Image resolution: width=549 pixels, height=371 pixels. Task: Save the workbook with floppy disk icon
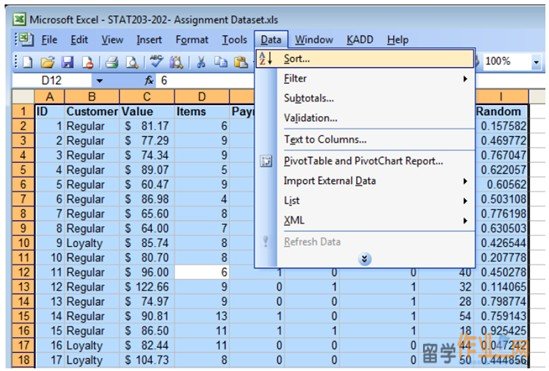pyautogui.click(x=68, y=62)
